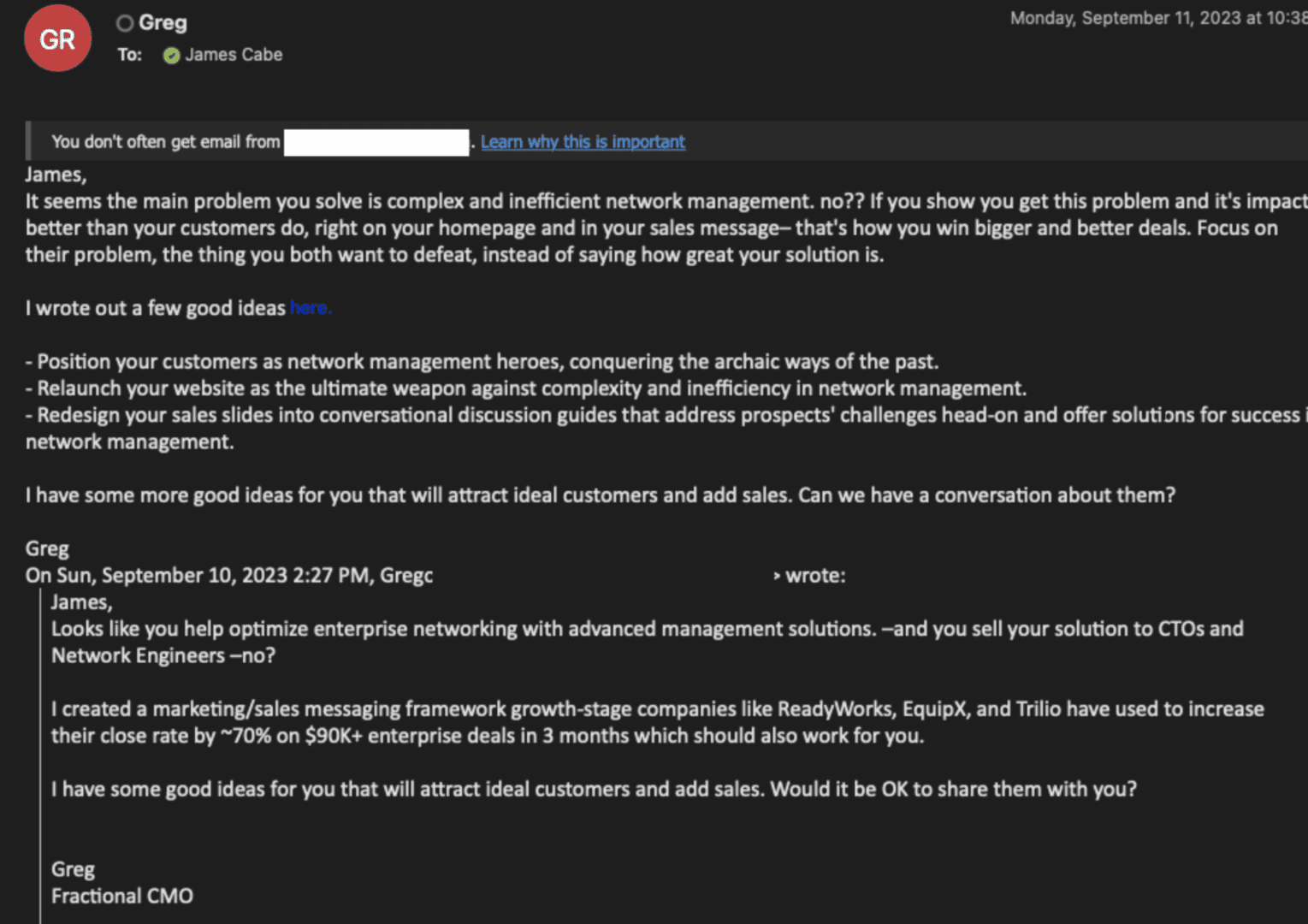Viewport: 1308px width, 924px height.
Task: Click the 'You don't often get email from' banner text
Action: click(166, 142)
